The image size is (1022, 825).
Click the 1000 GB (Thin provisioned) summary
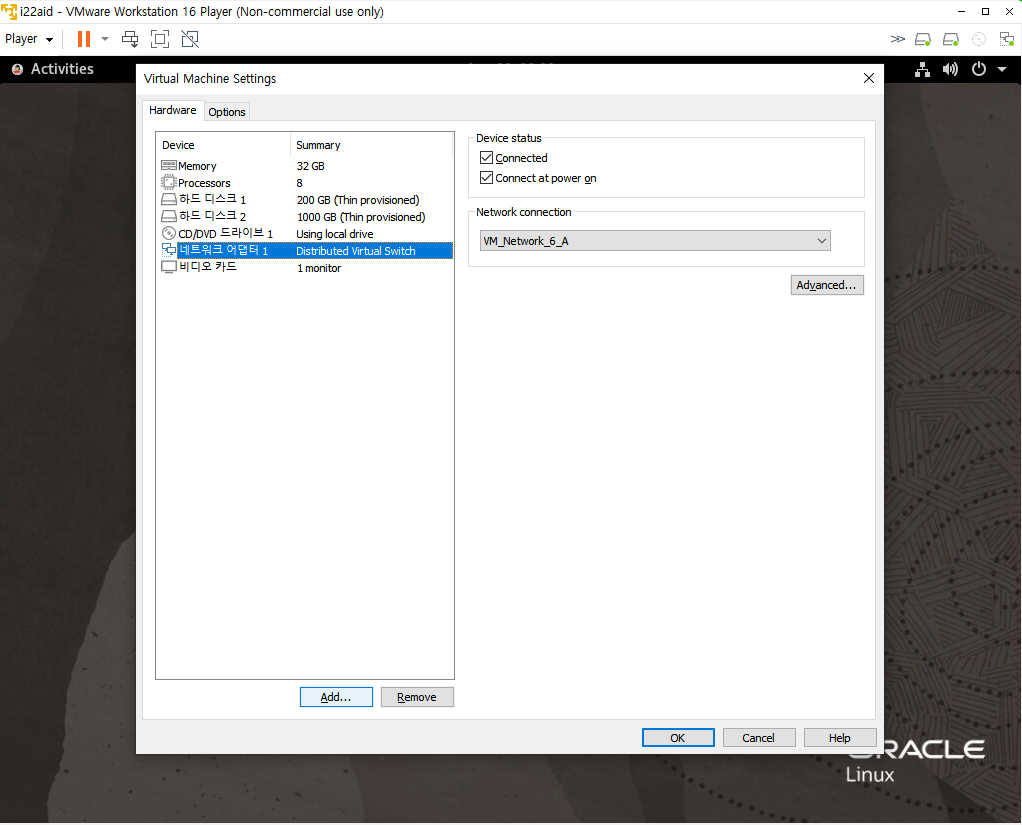361,217
